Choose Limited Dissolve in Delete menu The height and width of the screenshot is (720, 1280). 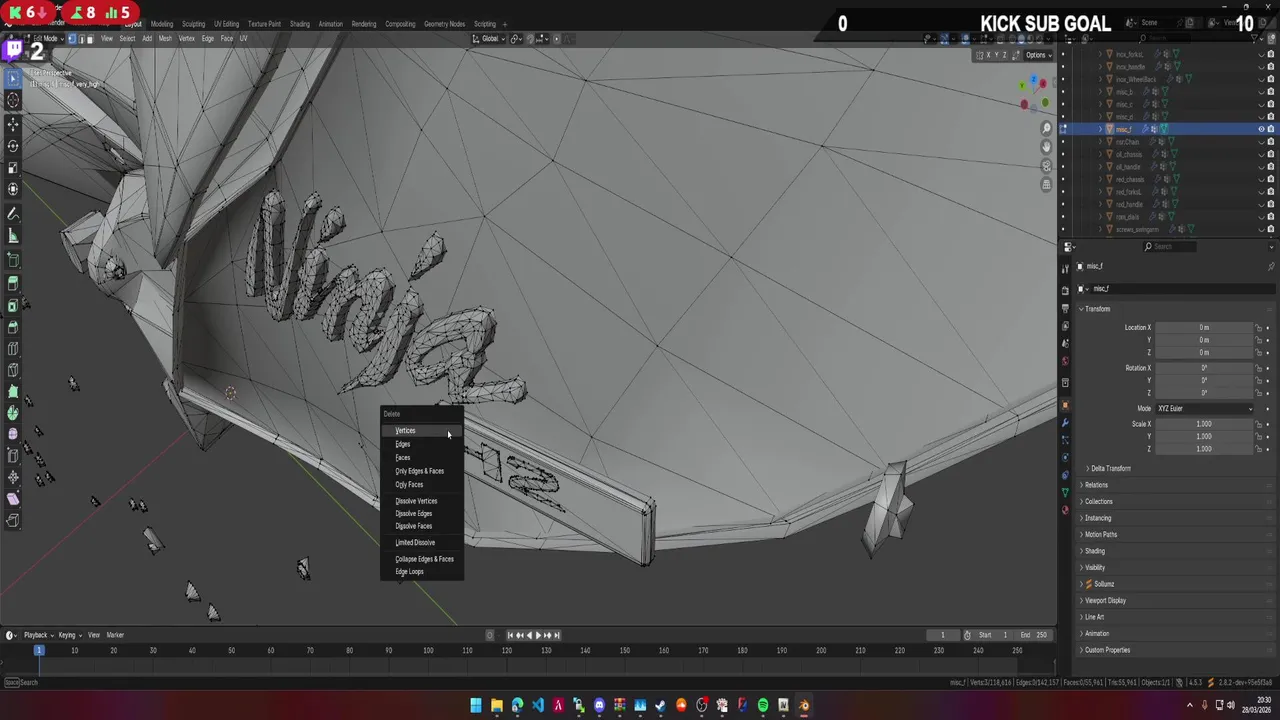pyautogui.click(x=421, y=543)
